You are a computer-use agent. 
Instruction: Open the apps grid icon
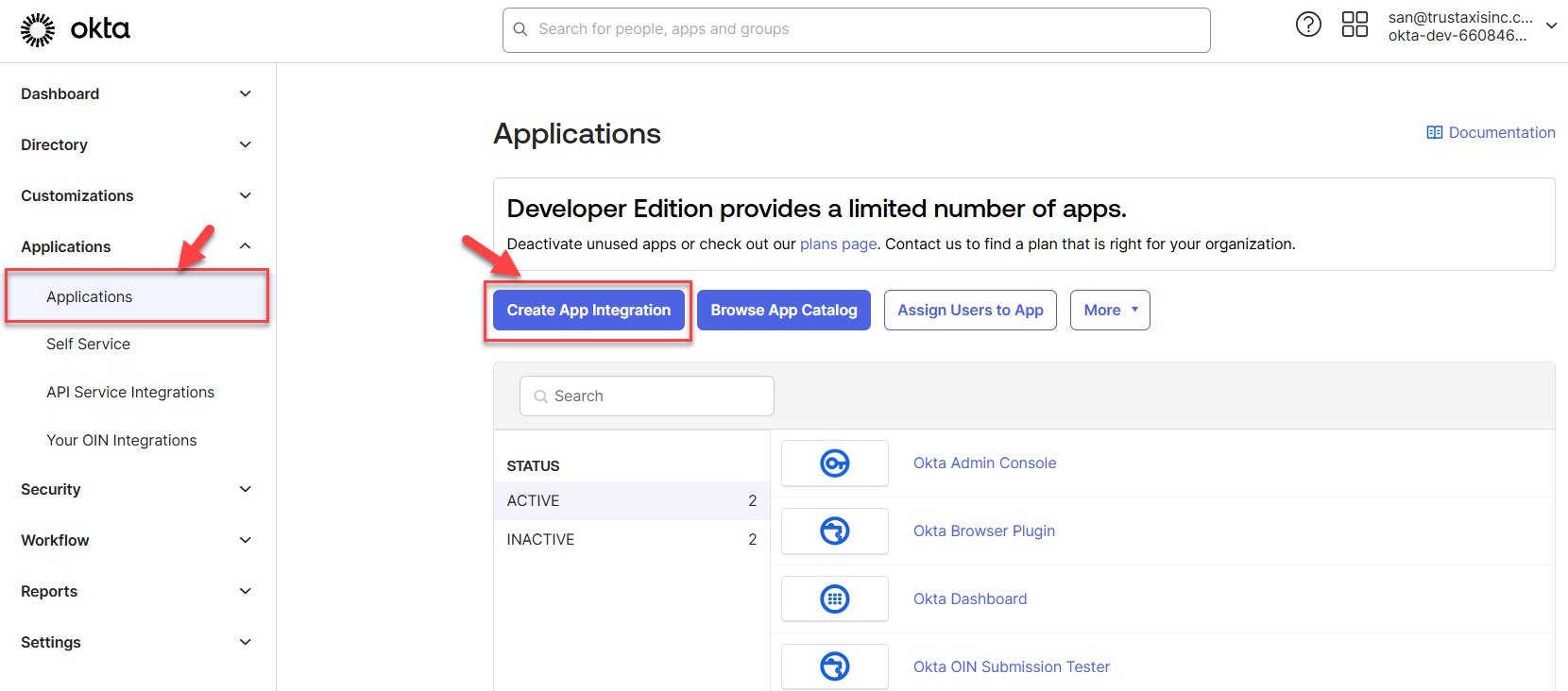coord(1355,25)
